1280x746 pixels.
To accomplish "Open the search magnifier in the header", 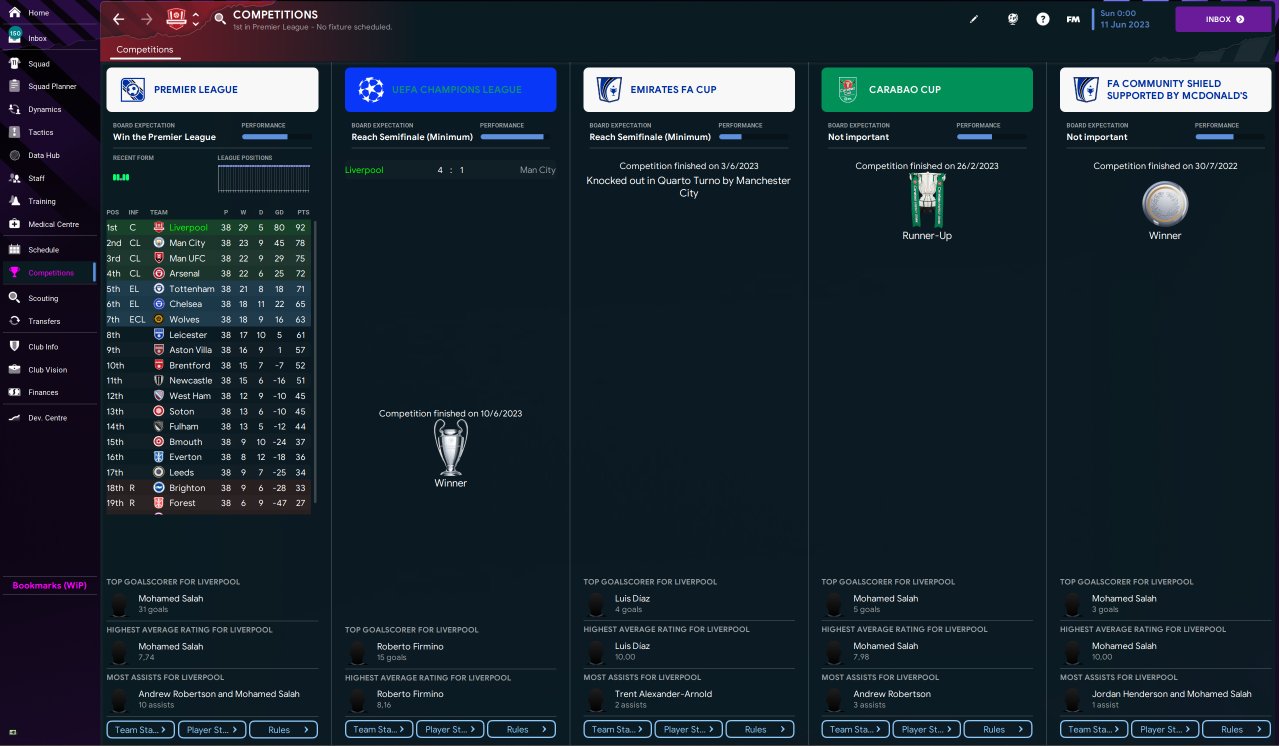I will coord(220,19).
